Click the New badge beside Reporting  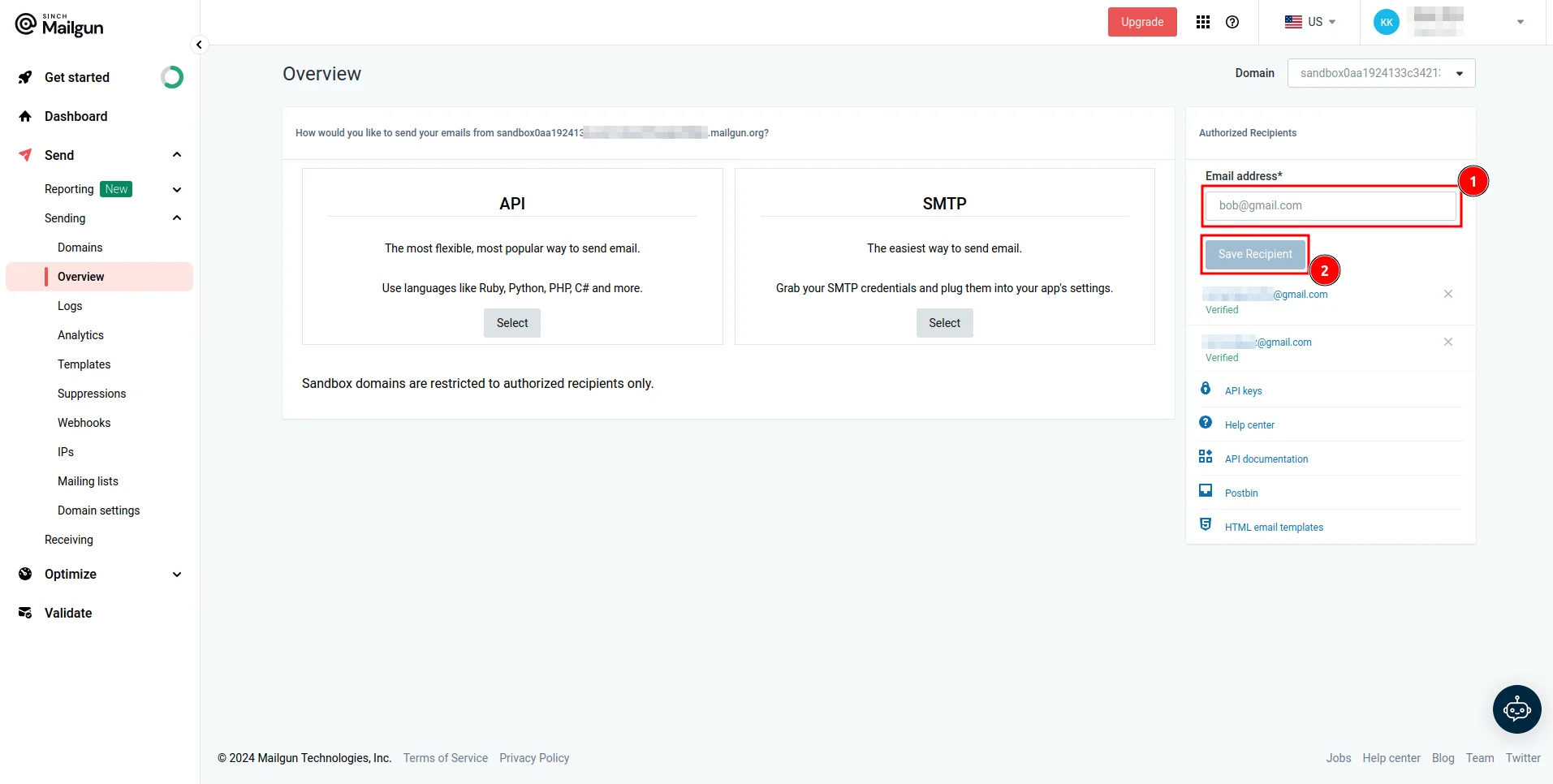(x=116, y=189)
